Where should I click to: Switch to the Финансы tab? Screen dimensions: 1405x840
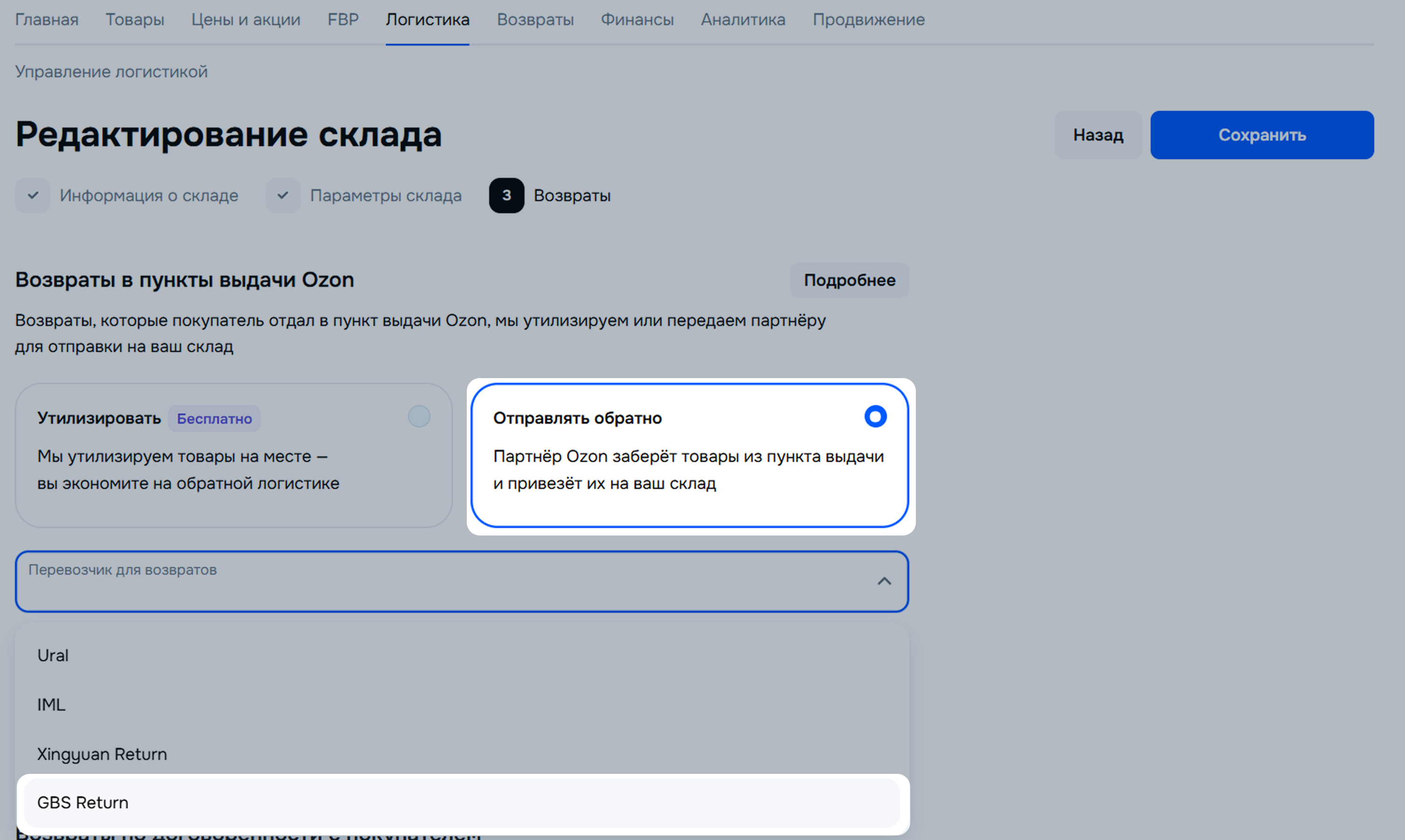point(636,20)
